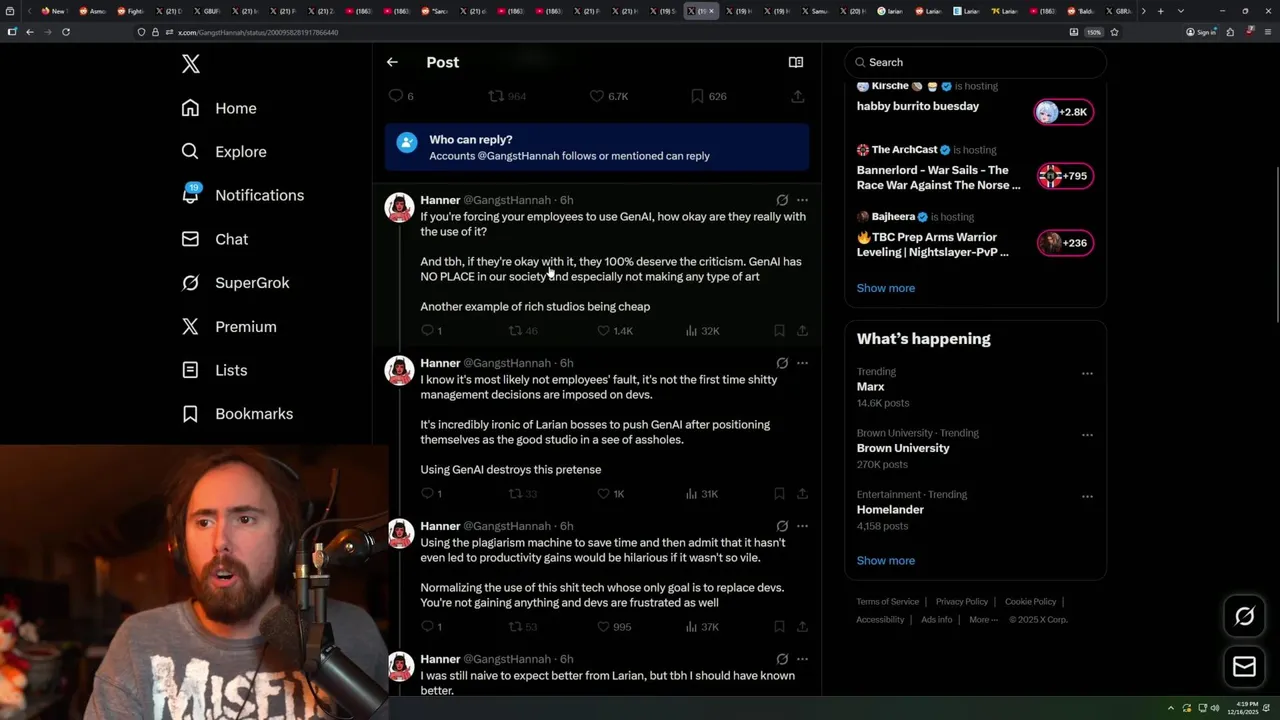Bookmark the 'rich studios being cheap' post

779,331
